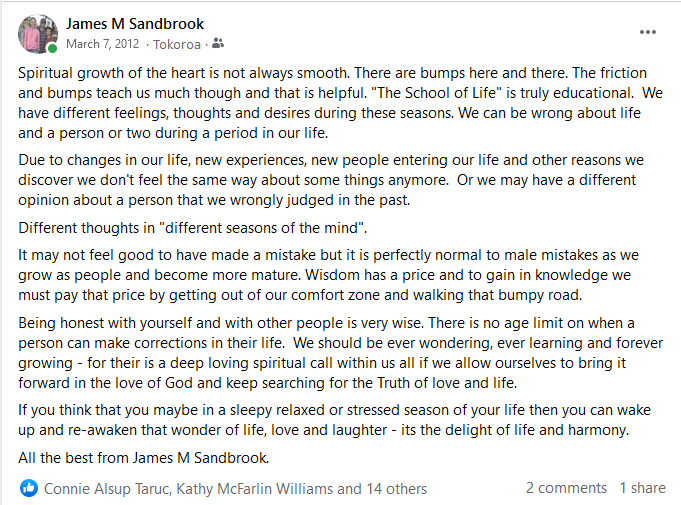681x505 pixels.
Task: Click the March 7, 2012 timestamp
Action: tap(103, 44)
